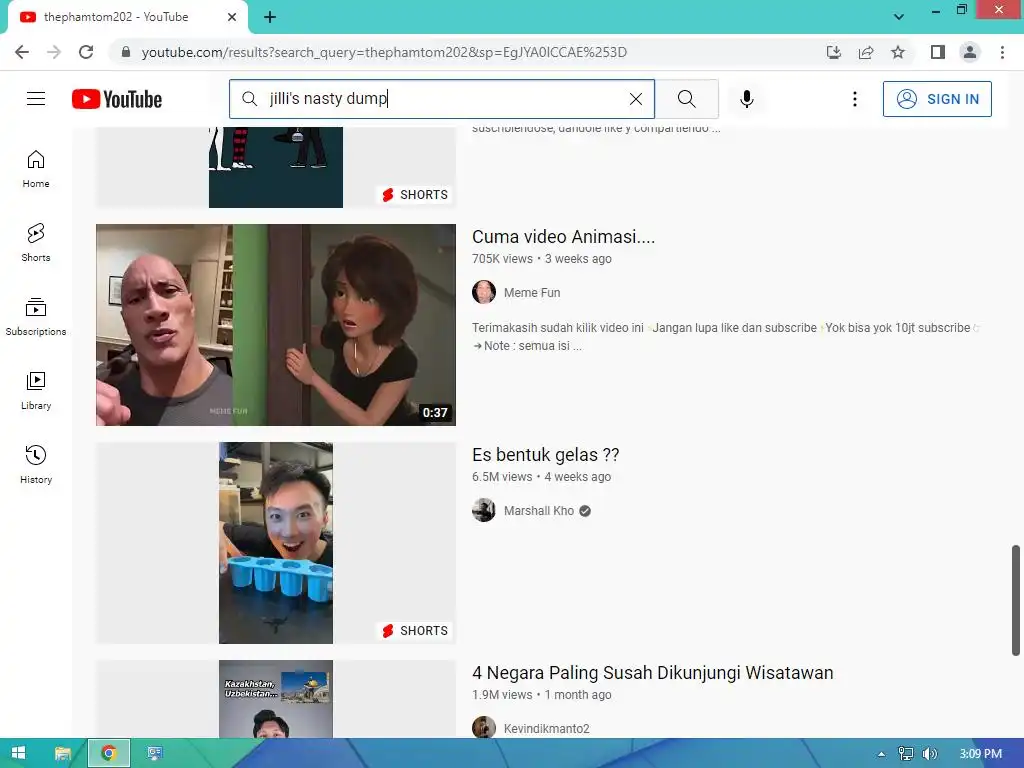The height and width of the screenshot is (768, 1024).
Task: Click Kevindikmanto2 channel avatar
Action: [x=484, y=728]
